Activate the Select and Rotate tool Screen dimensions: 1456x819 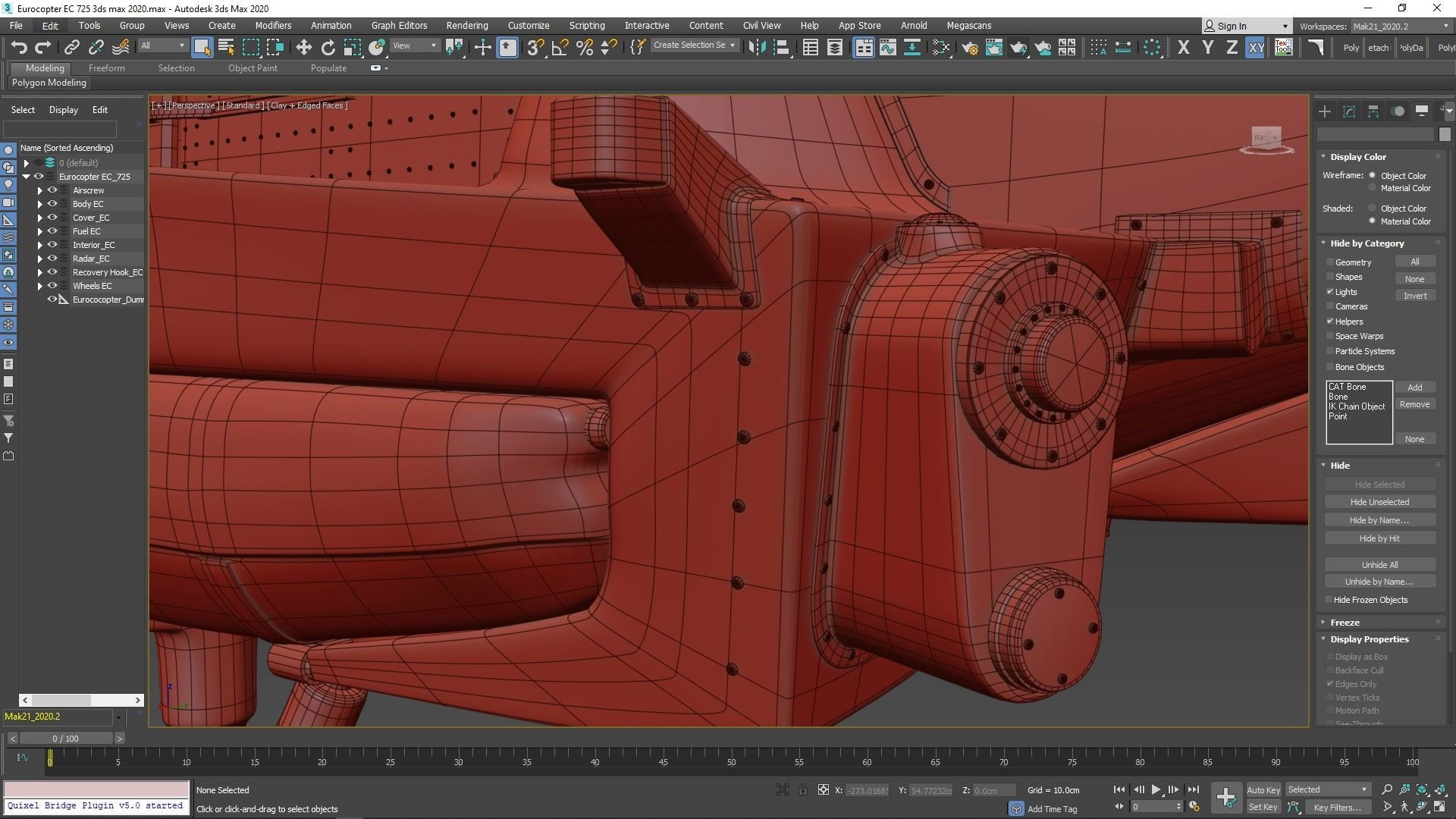328,48
